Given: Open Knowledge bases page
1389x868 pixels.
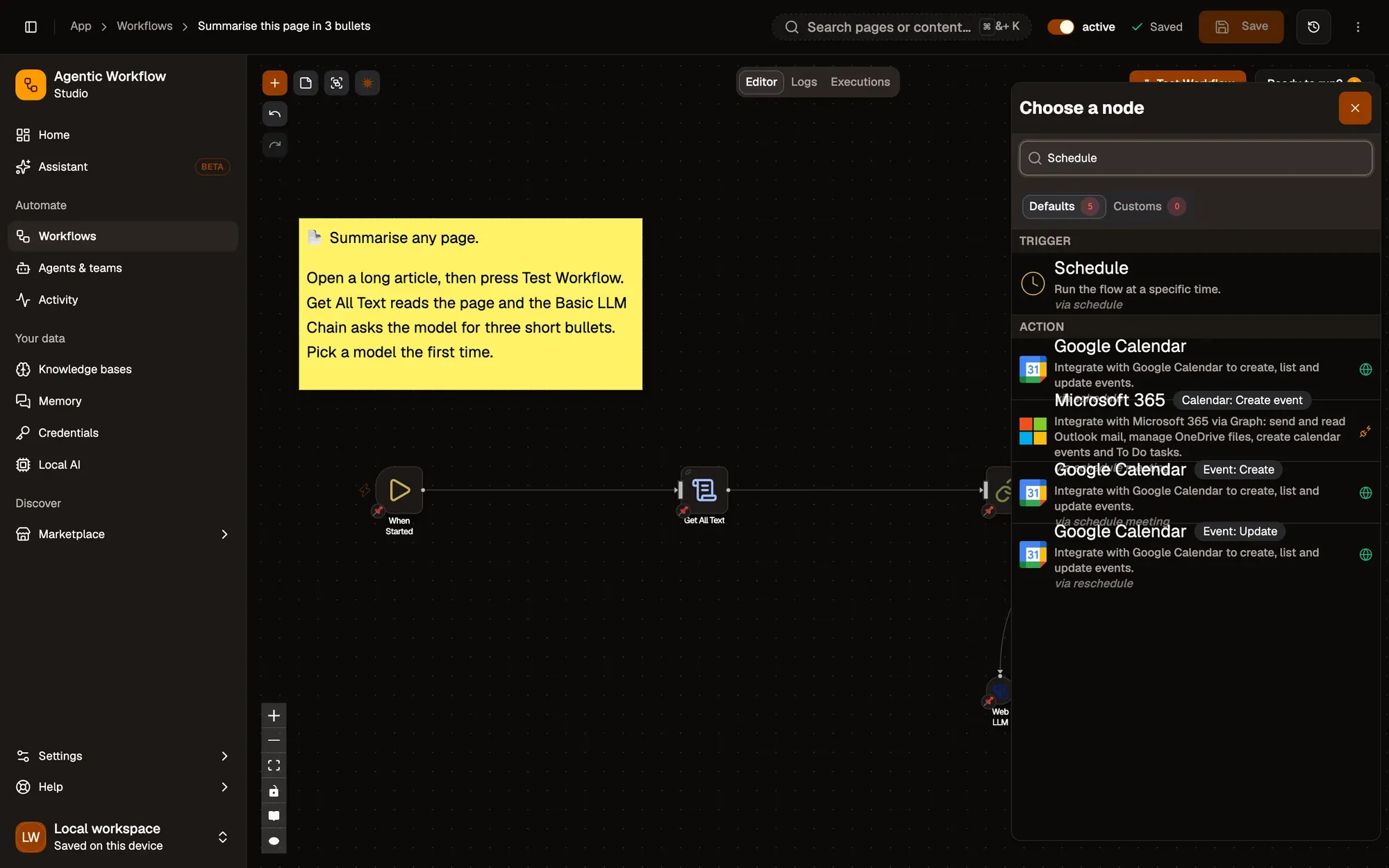Looking at the screenshot, I should 123,369.
